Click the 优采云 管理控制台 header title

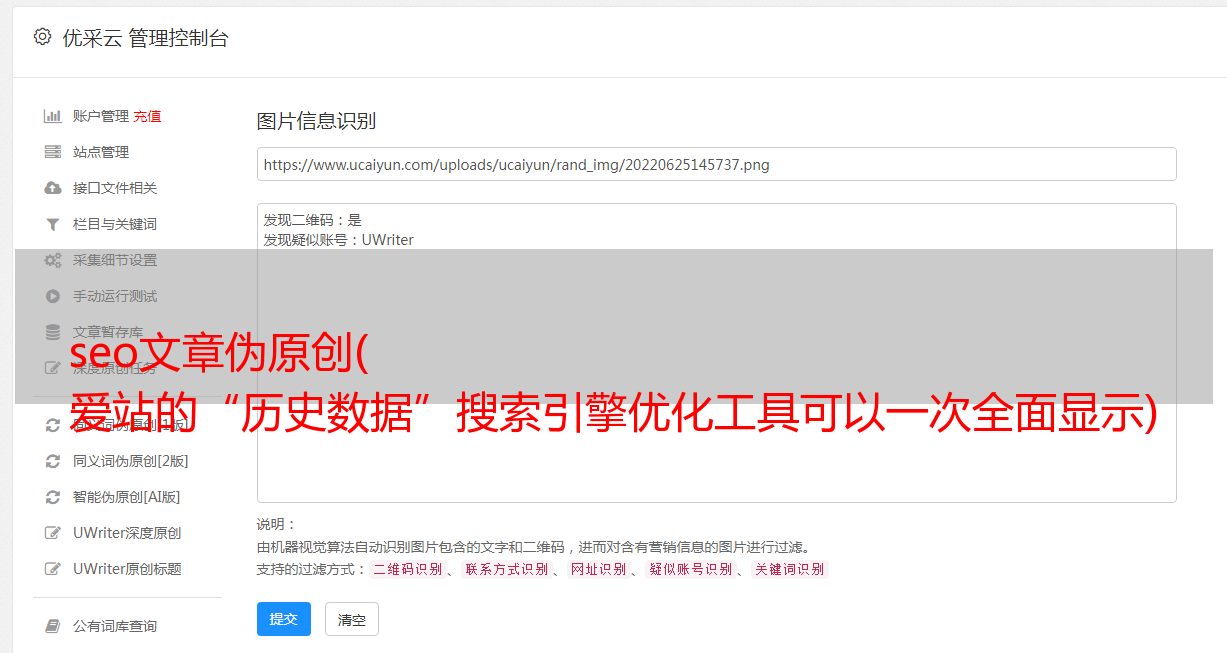[x=145, y=38]
